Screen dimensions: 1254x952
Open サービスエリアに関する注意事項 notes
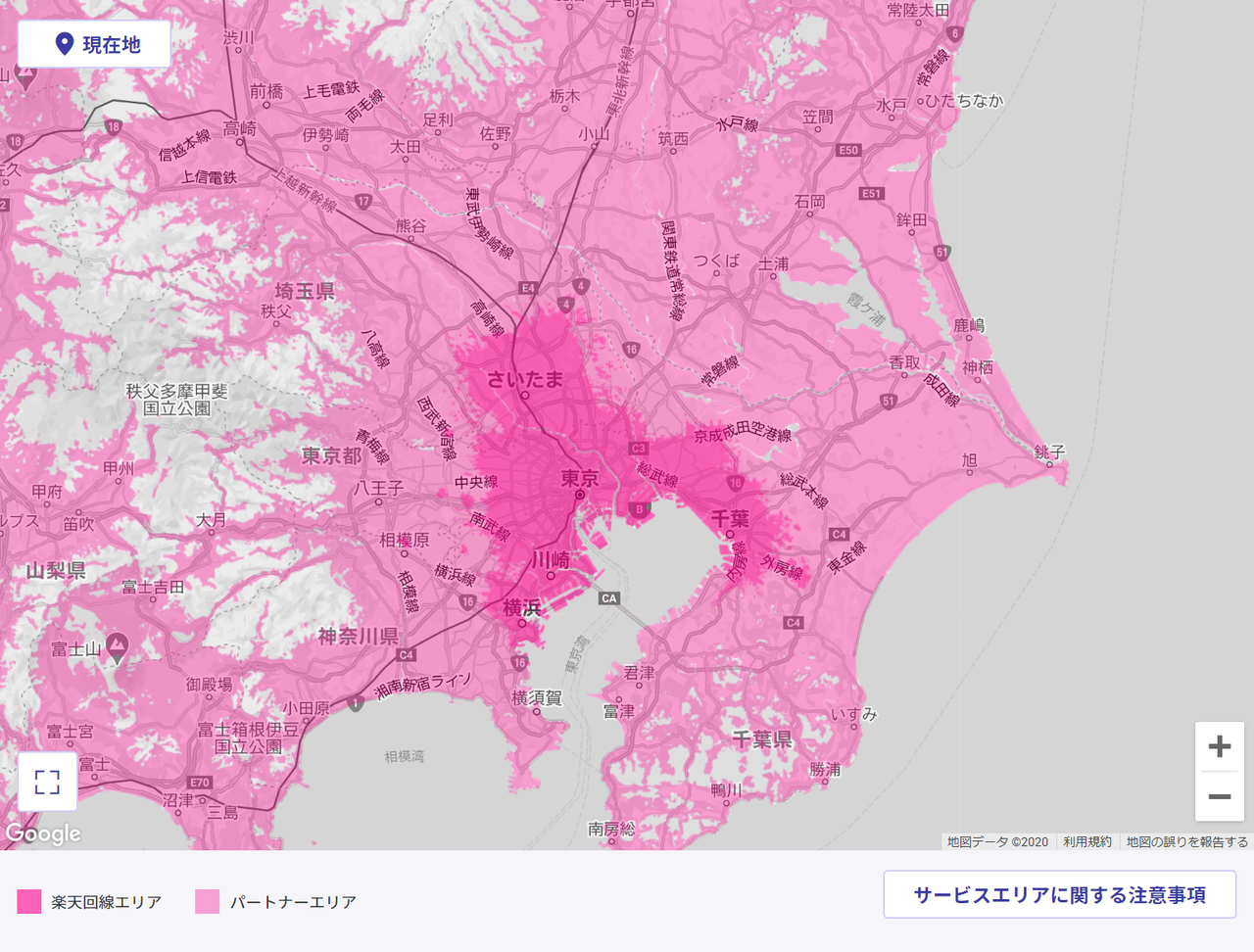pyautogui.click(x=1059, y=894)
